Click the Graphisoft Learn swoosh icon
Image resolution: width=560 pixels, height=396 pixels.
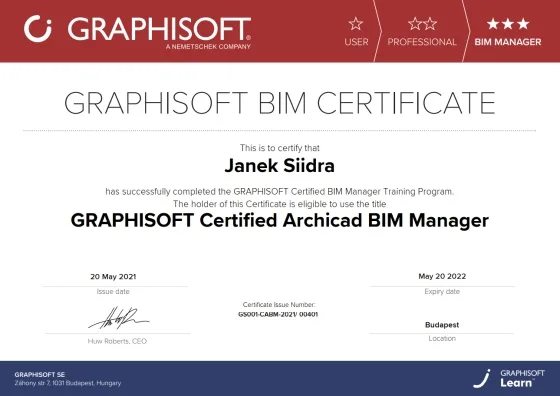point(482,379)
